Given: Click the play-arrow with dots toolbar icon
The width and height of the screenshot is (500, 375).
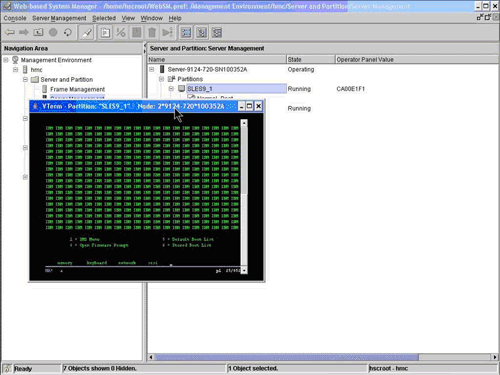Looking at the screenshot, I should pos(167,33).
